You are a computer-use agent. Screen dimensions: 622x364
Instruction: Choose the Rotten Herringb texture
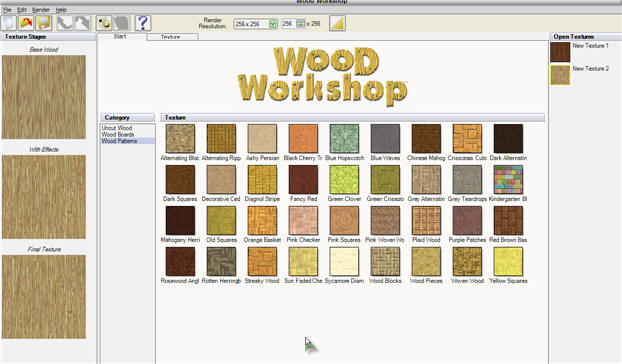point(221,262)
